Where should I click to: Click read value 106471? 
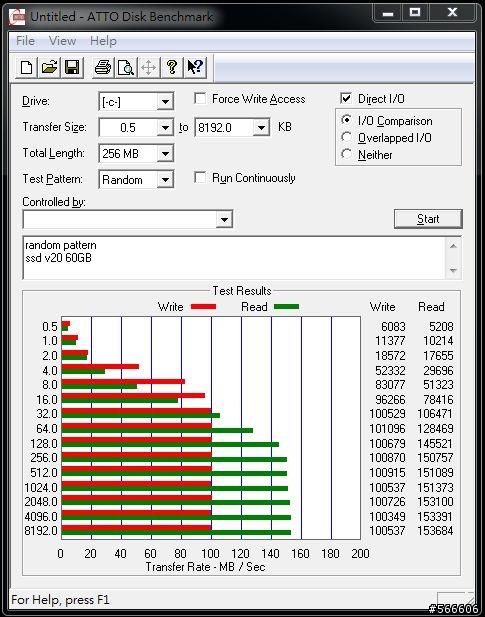pos(435,414)
